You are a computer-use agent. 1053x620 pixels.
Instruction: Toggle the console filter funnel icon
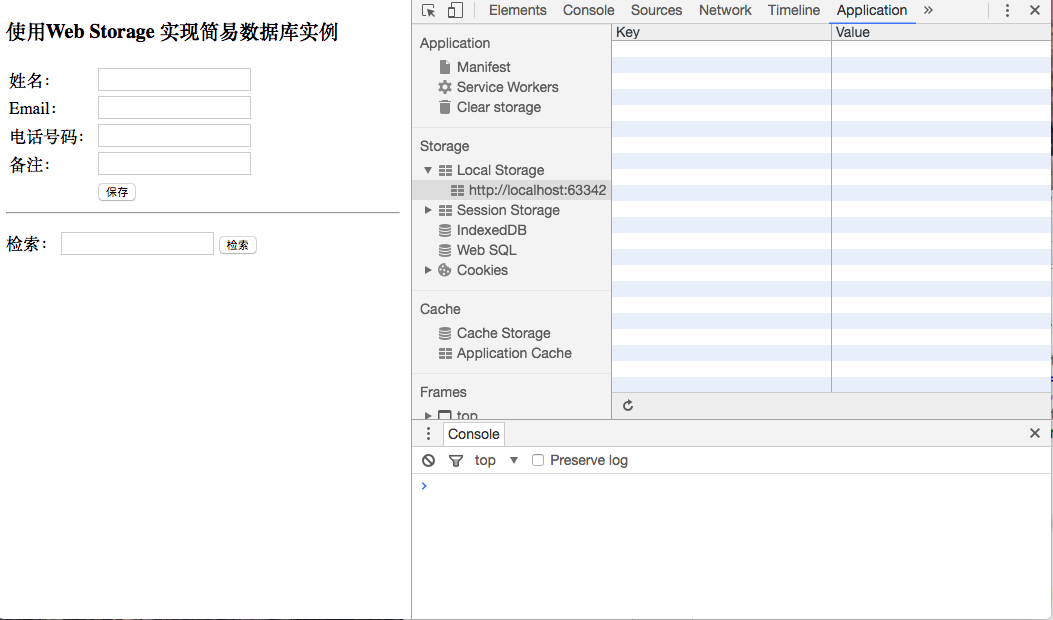point(456,461)
